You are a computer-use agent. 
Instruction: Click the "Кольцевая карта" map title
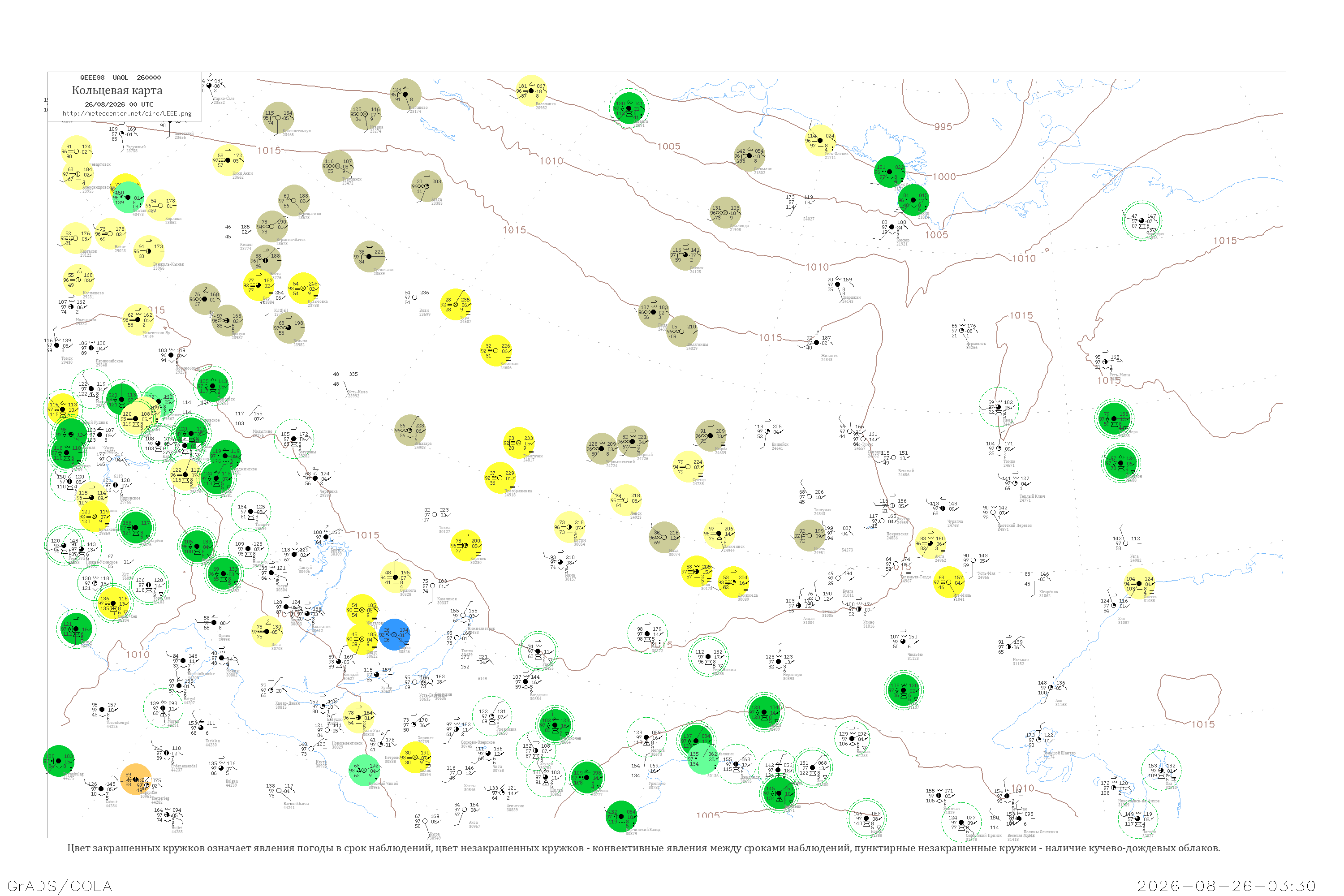coord(117,90)
